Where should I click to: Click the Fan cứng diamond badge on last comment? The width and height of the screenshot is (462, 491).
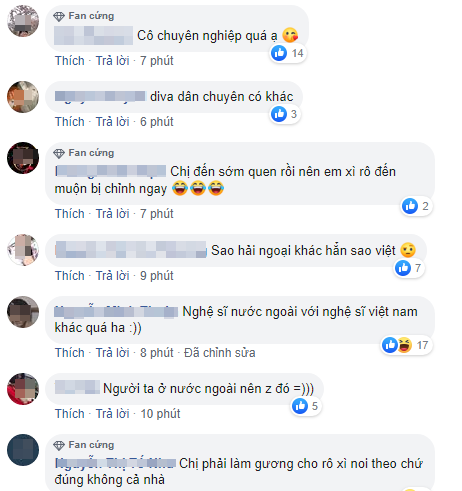click(x=59, y=445)
